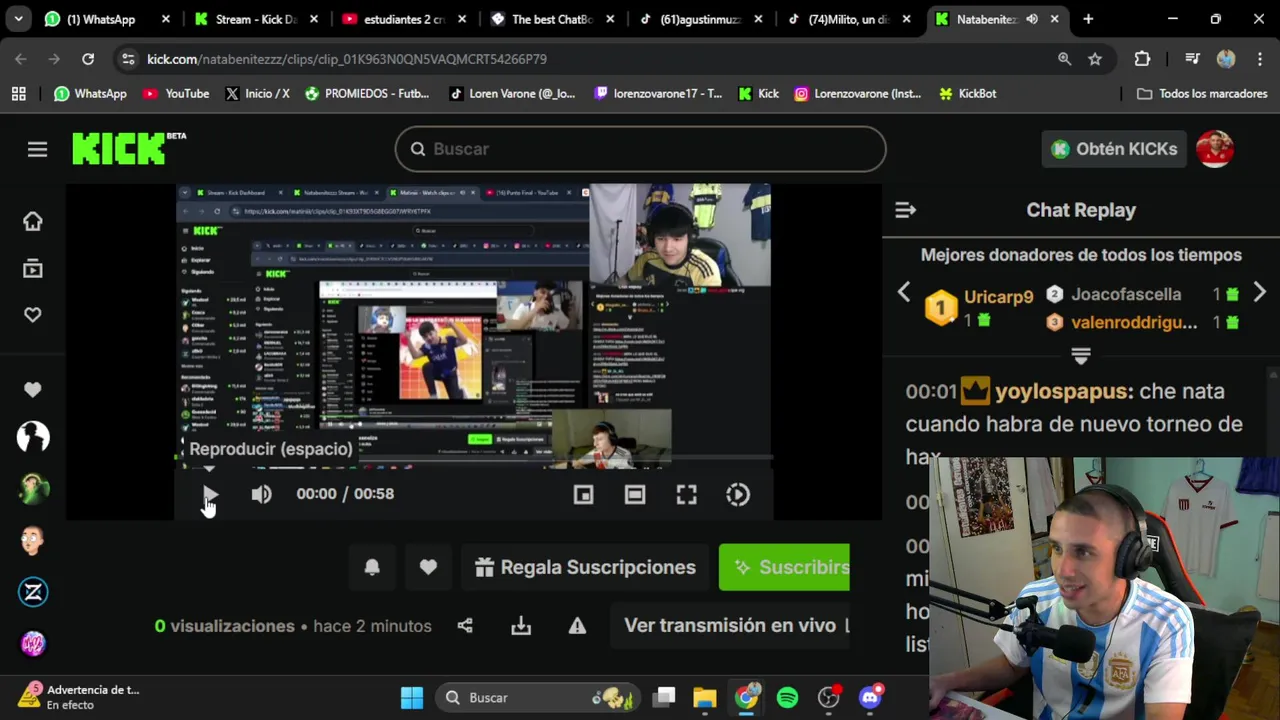Open Spotify from taskbar

coord(787,697)
